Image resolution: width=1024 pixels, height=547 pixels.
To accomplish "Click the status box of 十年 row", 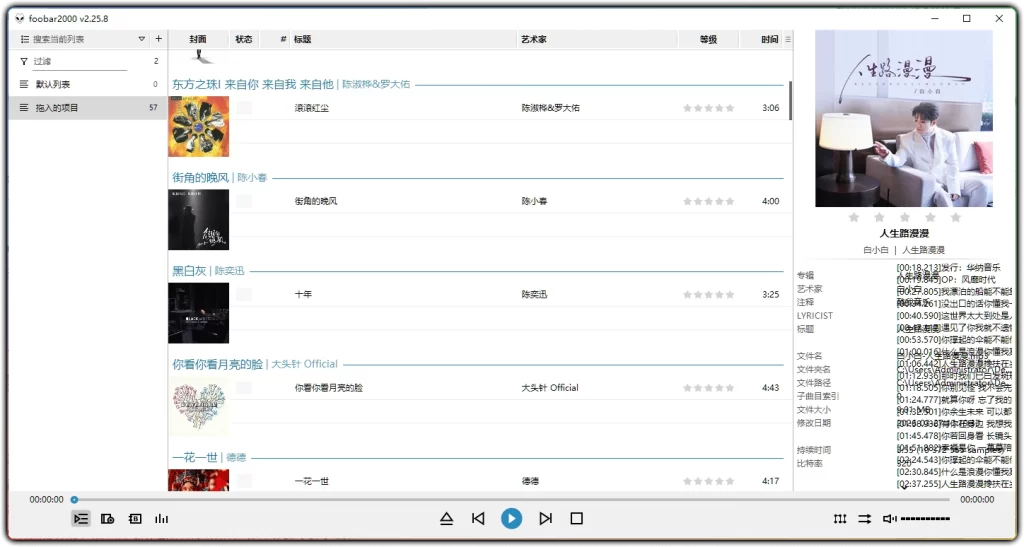I will 244,295.
